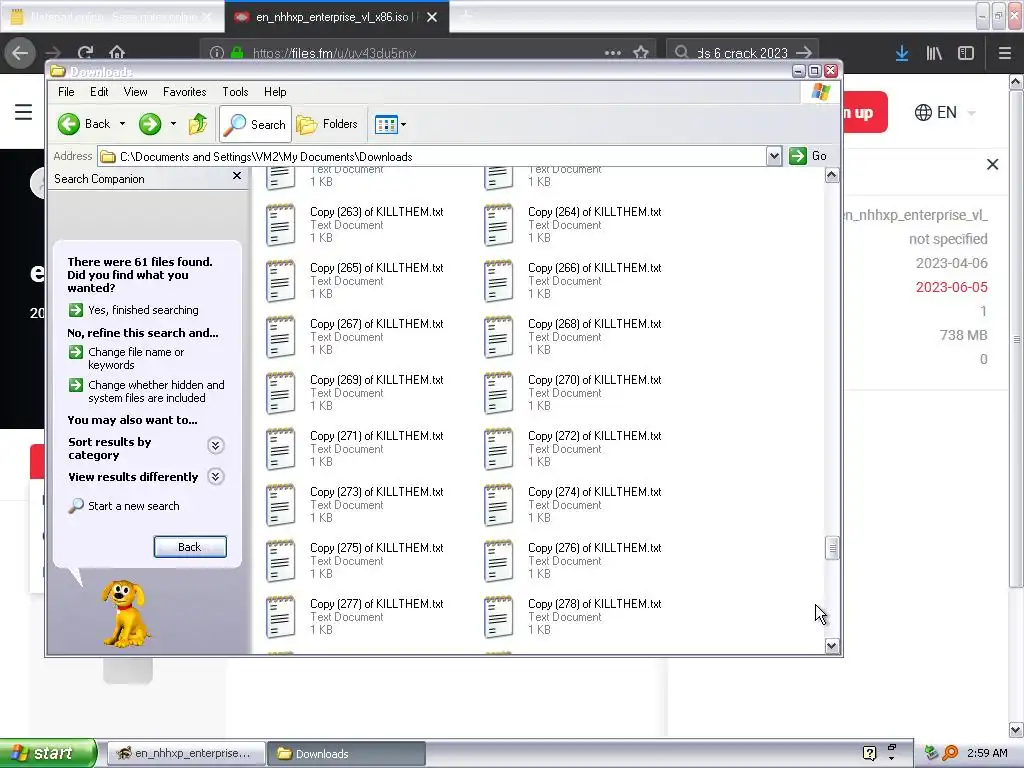
Task: Click Firefox back arrow button
Action: tap(20, 53)
